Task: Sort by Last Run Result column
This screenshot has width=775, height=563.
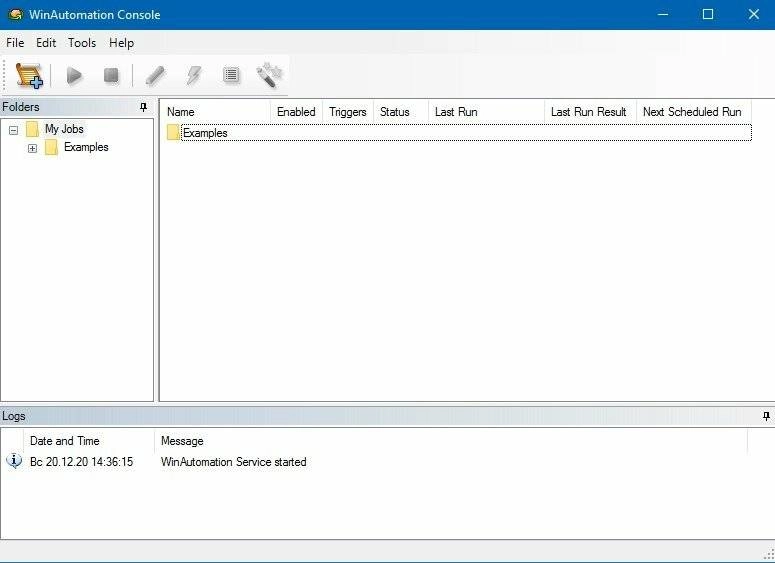Action: [x=591, y=112]
